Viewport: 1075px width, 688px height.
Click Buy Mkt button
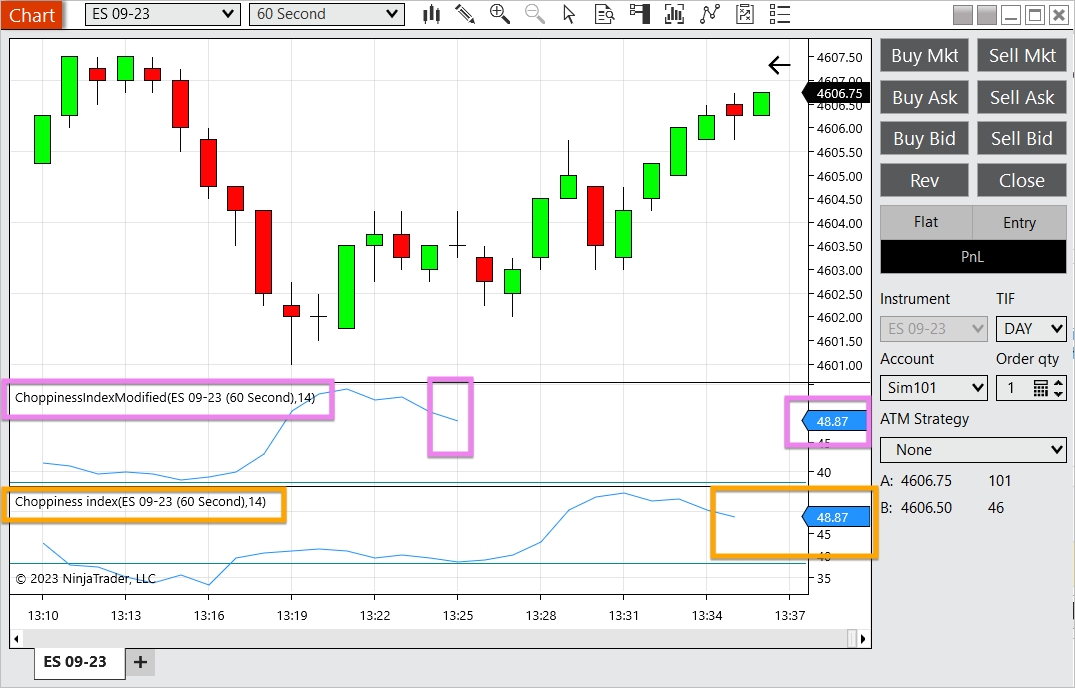pyautogui.click(x=924, y=56)
